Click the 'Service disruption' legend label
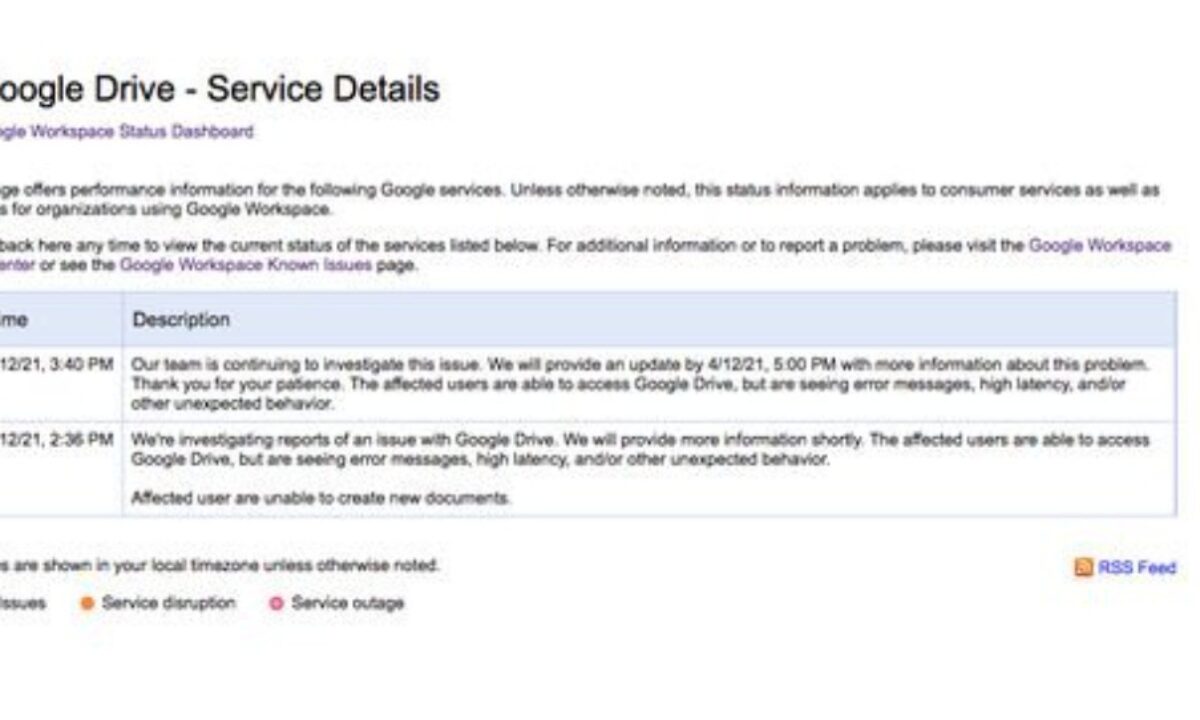 [x=168, y=603]
